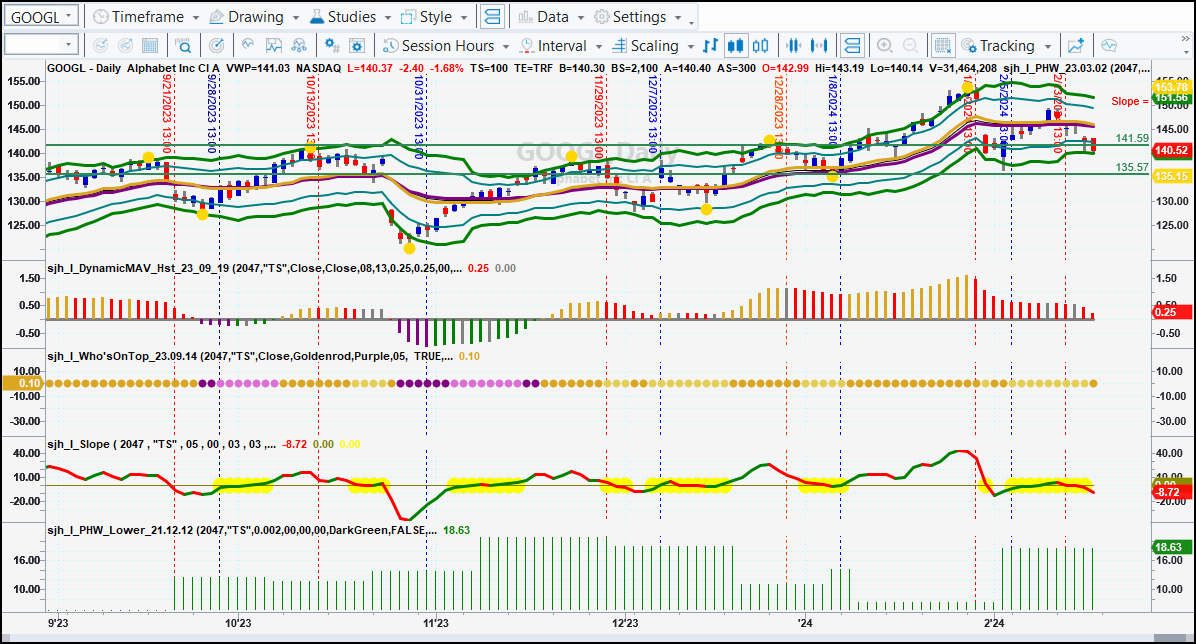Open the Timeframe menu

[x=146, y=16]
